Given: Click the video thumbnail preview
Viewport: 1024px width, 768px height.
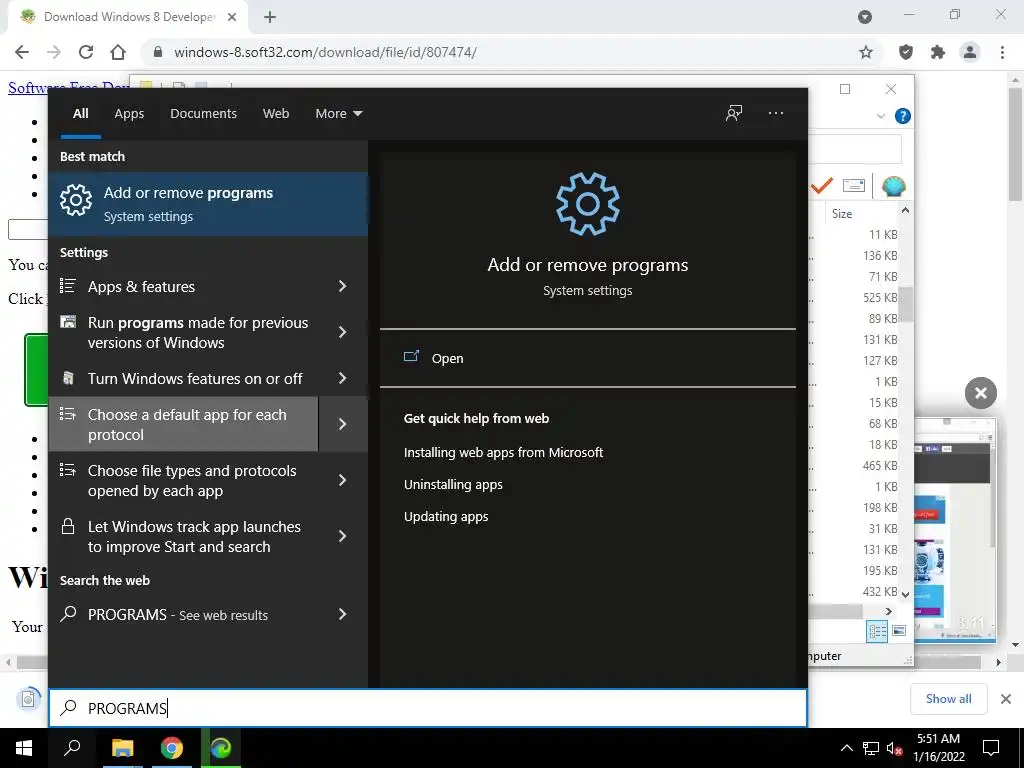Looking at the screenshot, I should pos(955,529).
